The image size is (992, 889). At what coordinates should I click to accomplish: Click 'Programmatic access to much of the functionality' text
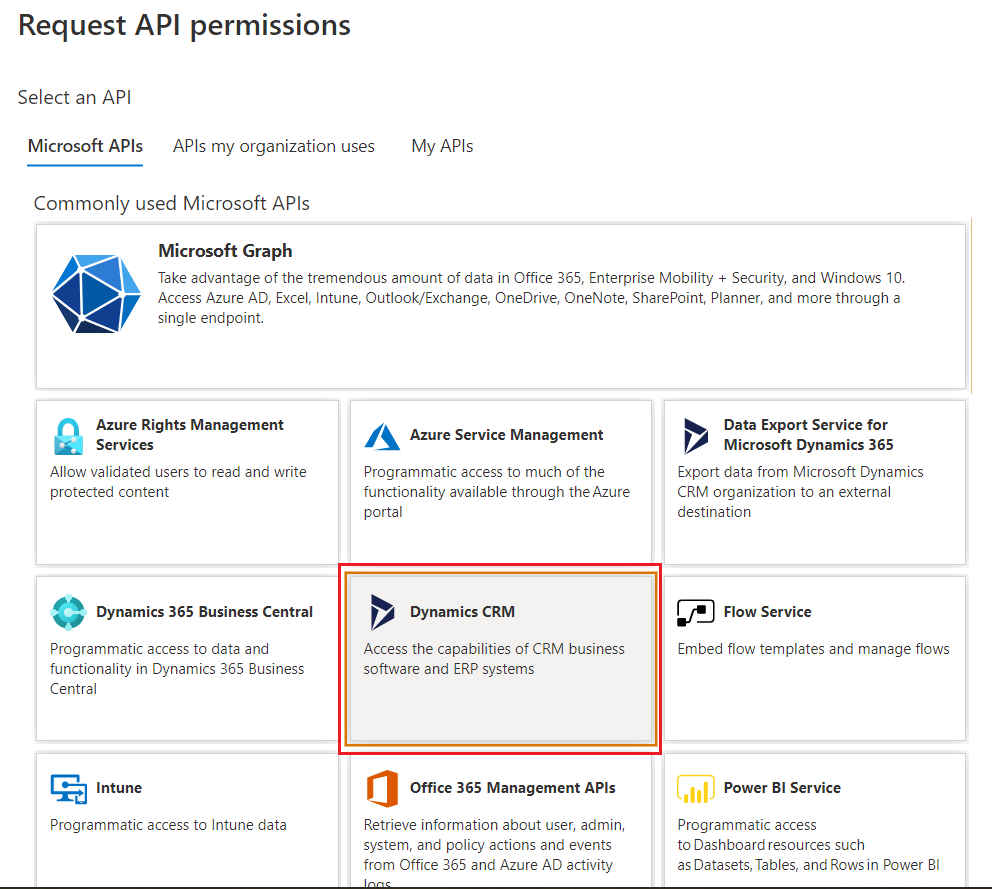[497, 492]
